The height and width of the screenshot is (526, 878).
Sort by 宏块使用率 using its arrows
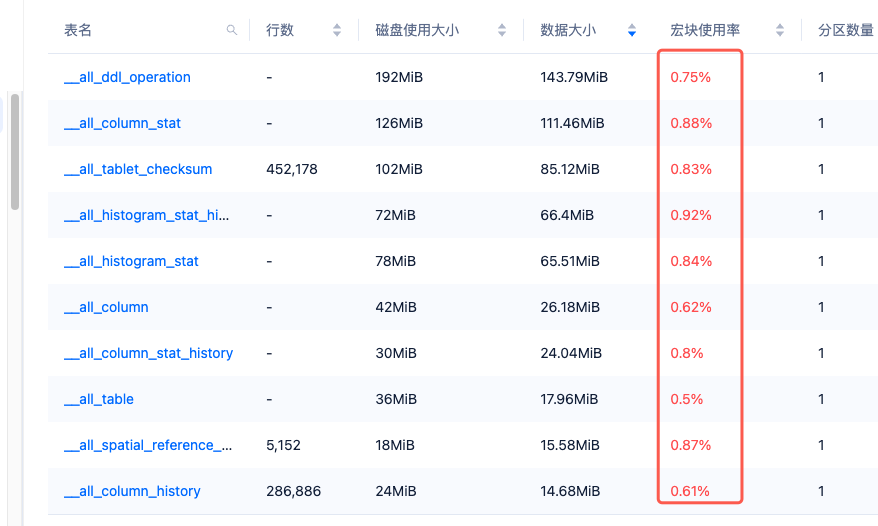point(780,31)
